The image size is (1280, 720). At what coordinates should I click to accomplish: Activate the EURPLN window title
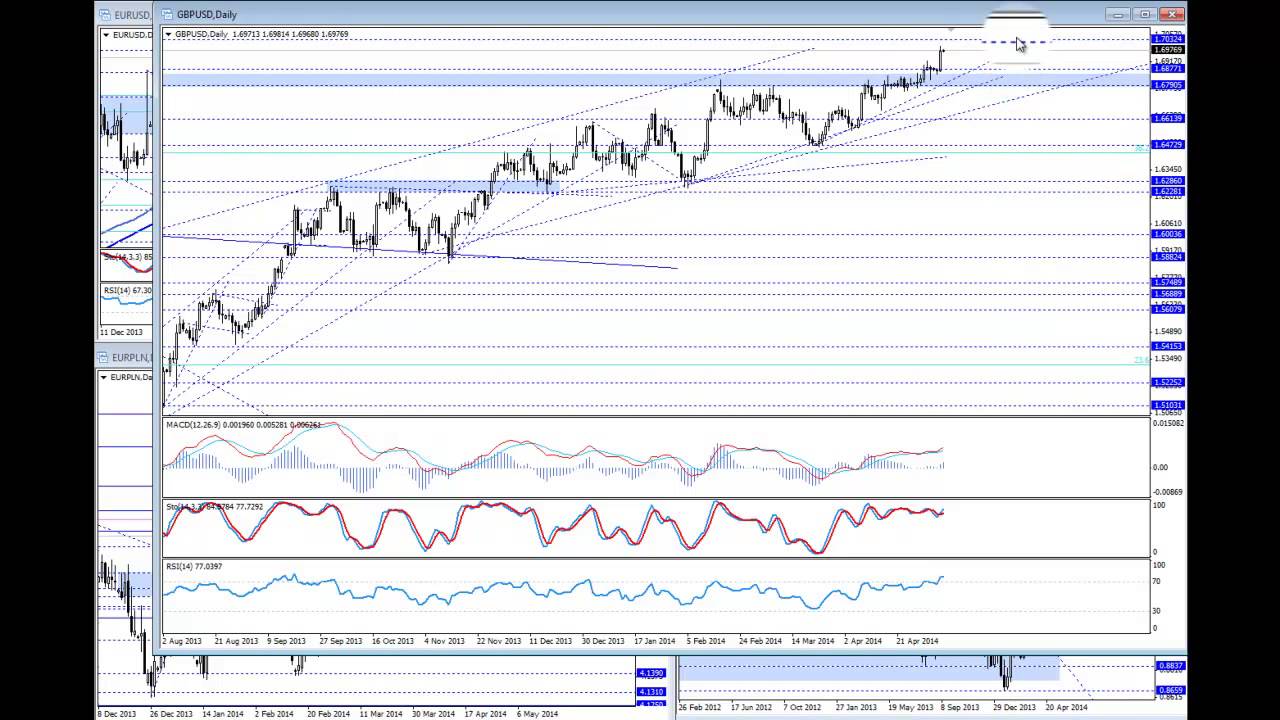127,357
